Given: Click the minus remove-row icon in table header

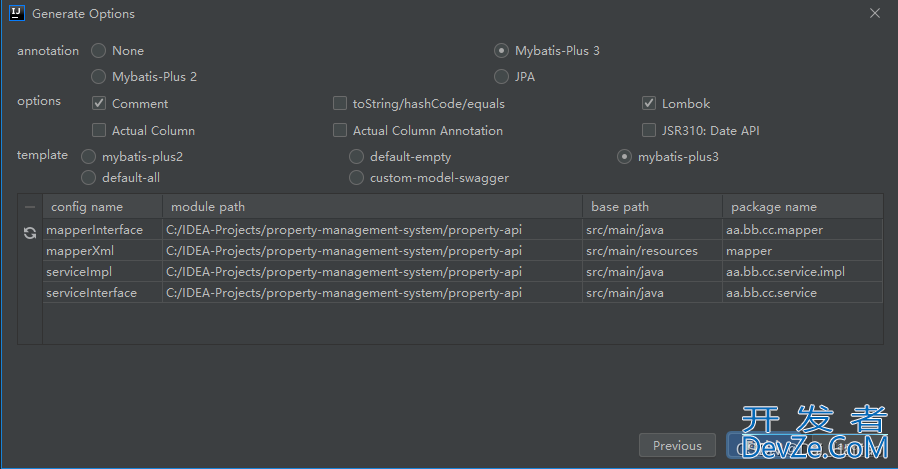Looking at the screenshot, I should pyautogui.click(x=30, y=207).
